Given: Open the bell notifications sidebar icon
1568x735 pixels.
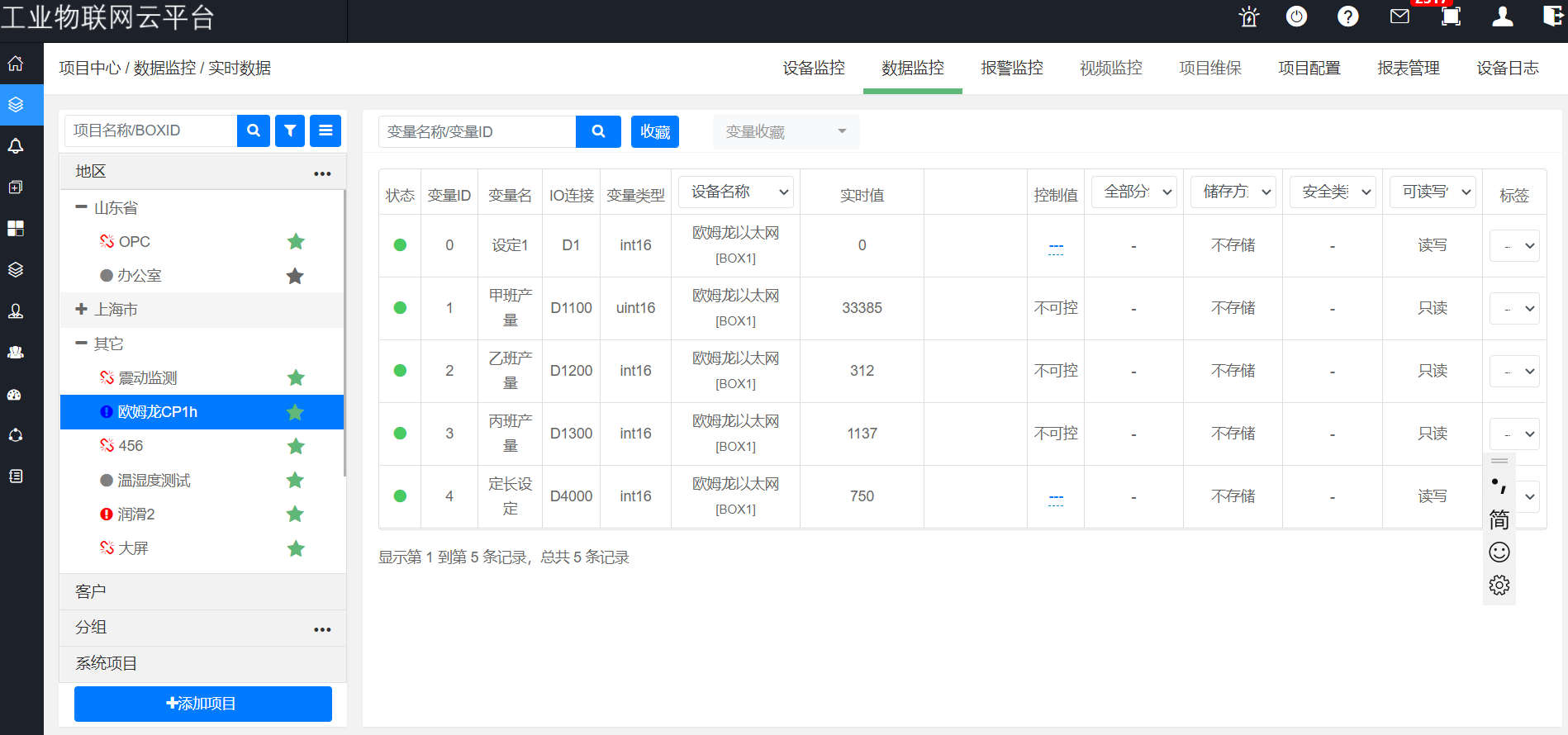Looking at the screenshot, I should [16, 146].
